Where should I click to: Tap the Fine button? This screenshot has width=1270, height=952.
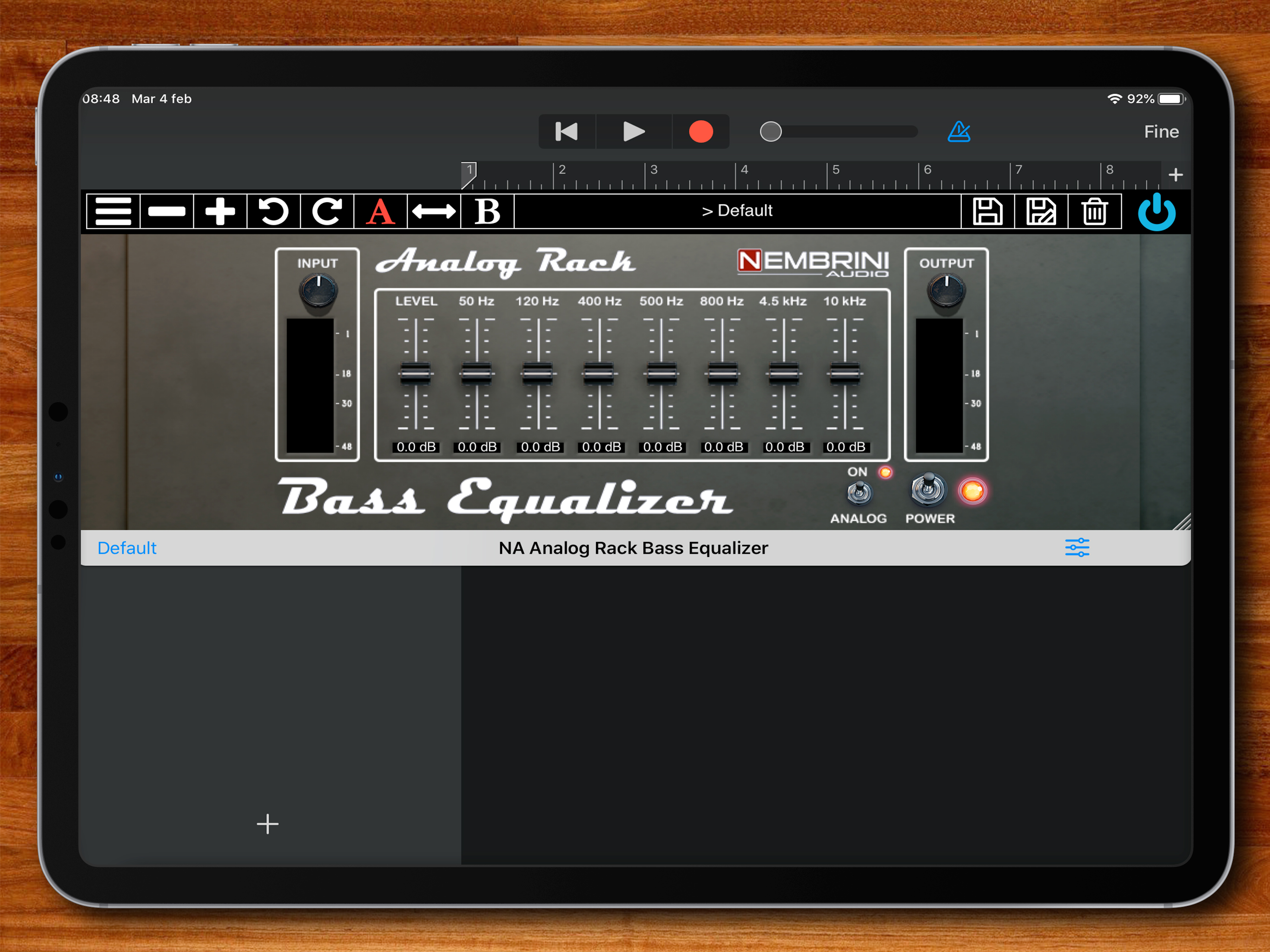click(x=1161, y=132)
